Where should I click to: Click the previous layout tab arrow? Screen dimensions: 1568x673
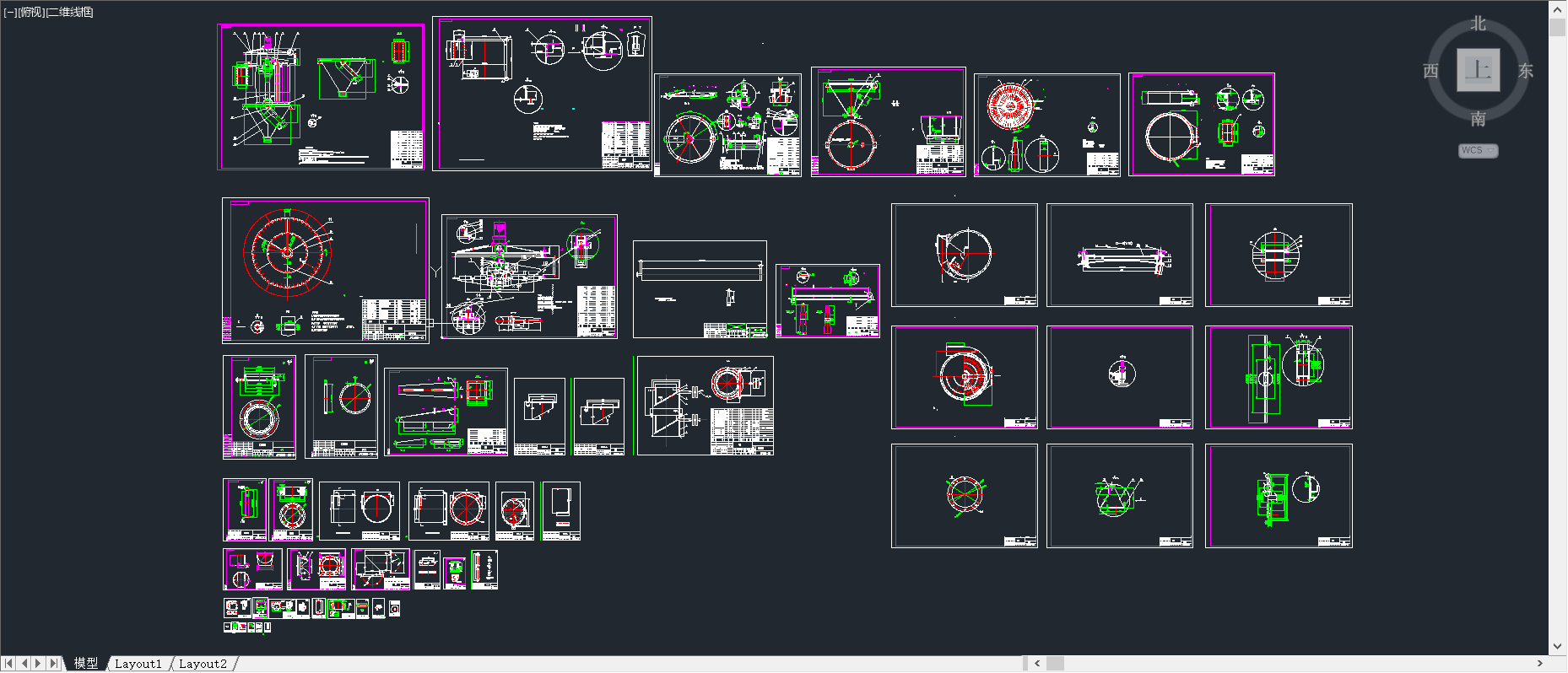click(24, 664)
